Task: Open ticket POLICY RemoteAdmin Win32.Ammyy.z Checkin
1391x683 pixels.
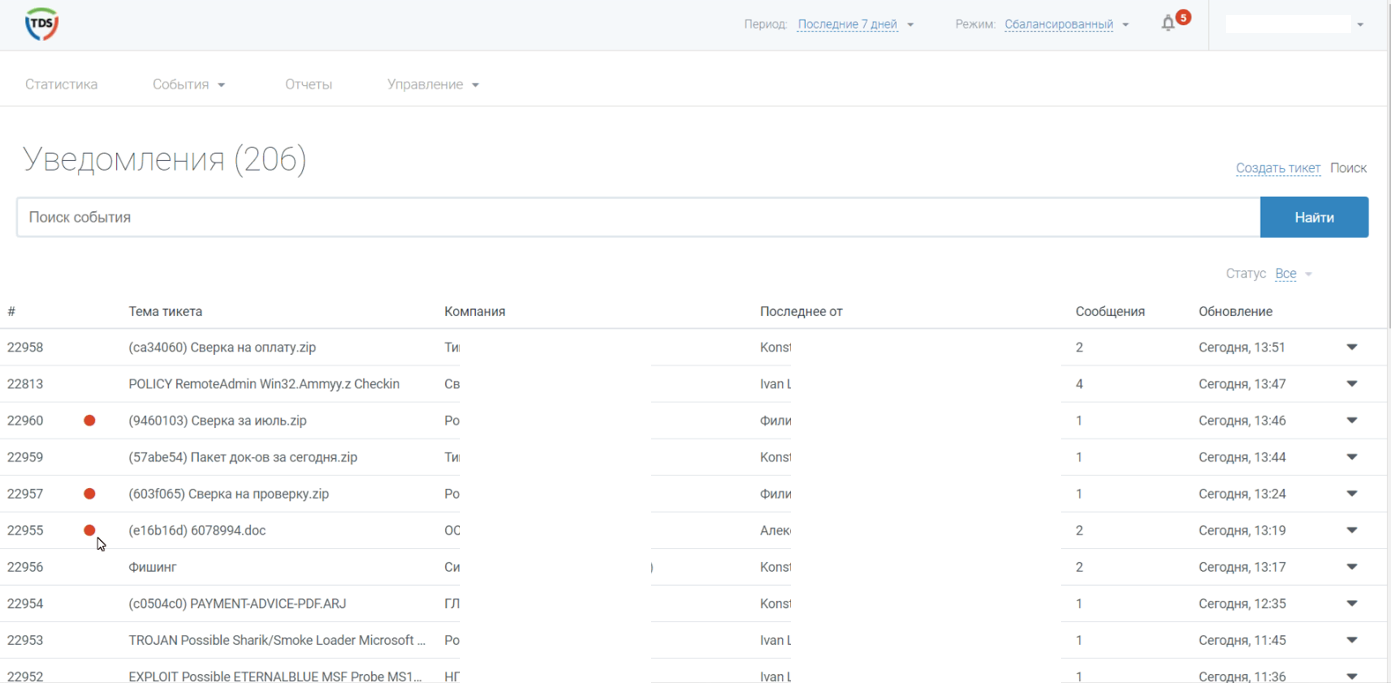Action: pos(264,384)
